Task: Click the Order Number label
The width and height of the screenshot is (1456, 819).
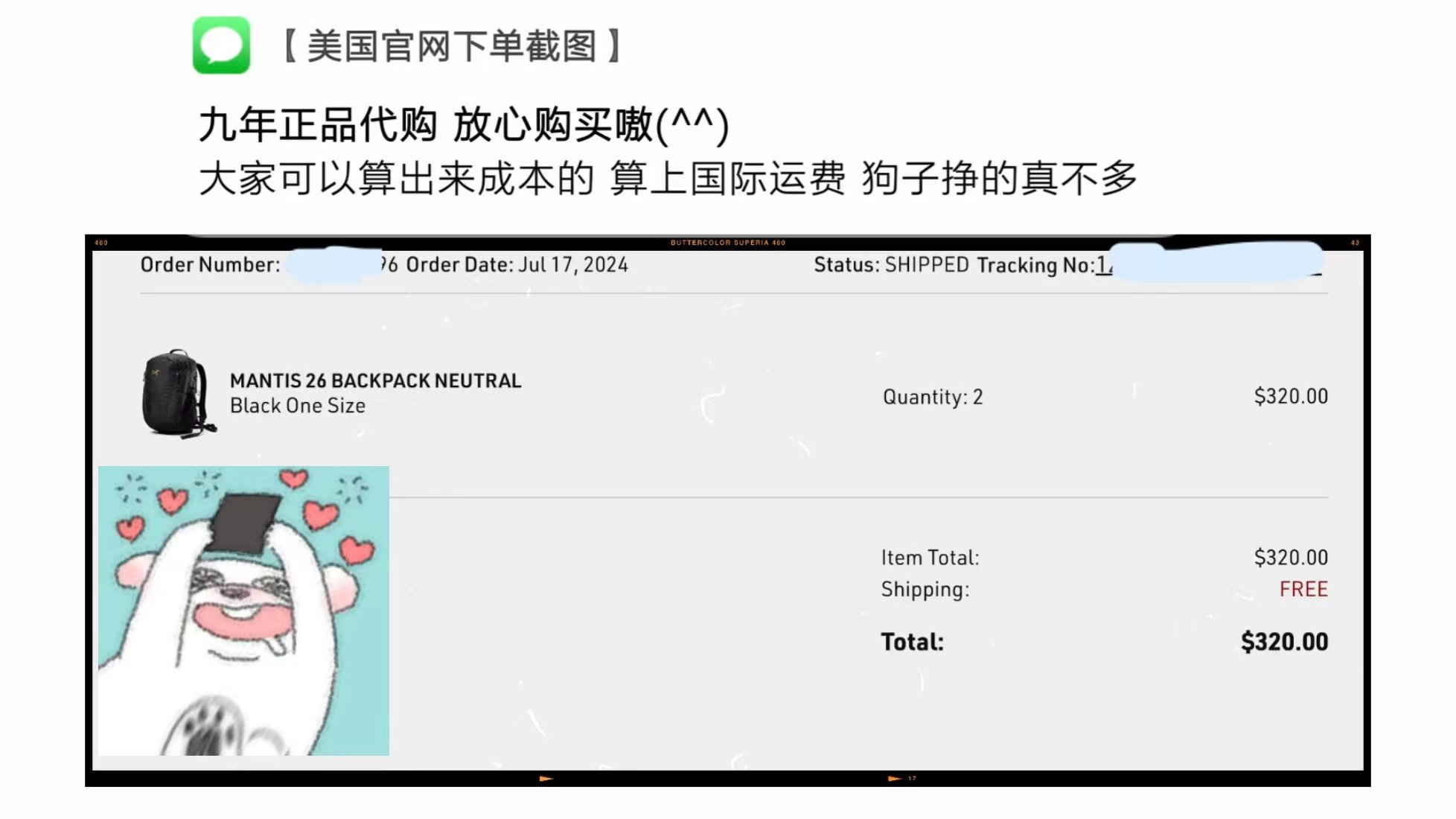Action: [x=210, y=264]
